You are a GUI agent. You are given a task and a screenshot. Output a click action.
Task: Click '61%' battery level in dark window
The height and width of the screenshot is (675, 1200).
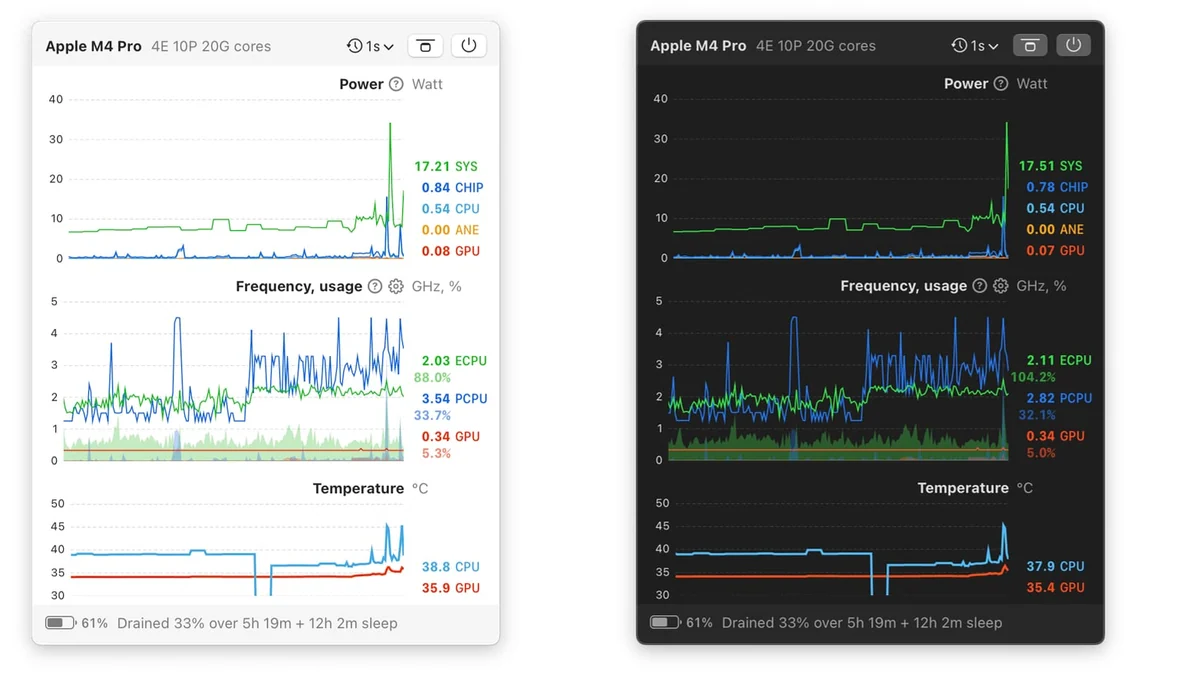[x=699, y=622]
